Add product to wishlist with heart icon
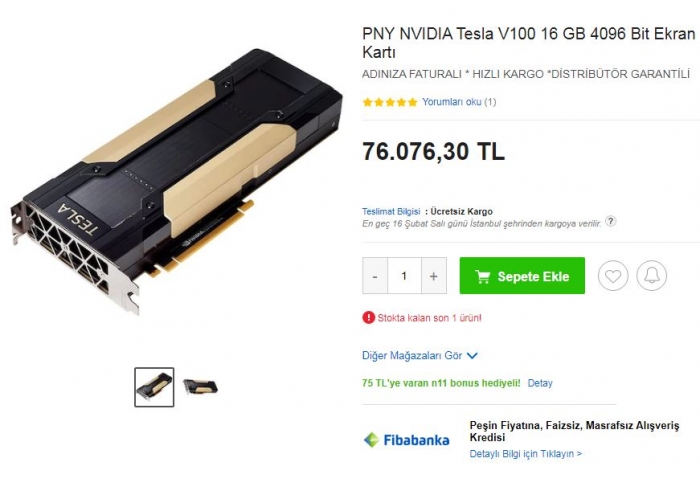The image size is (700, 495). [613, 276]
